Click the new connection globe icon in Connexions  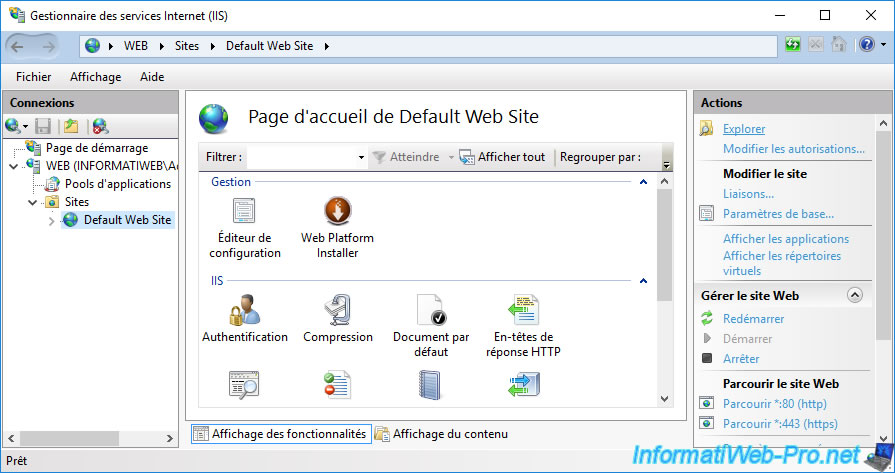[12, 126]
